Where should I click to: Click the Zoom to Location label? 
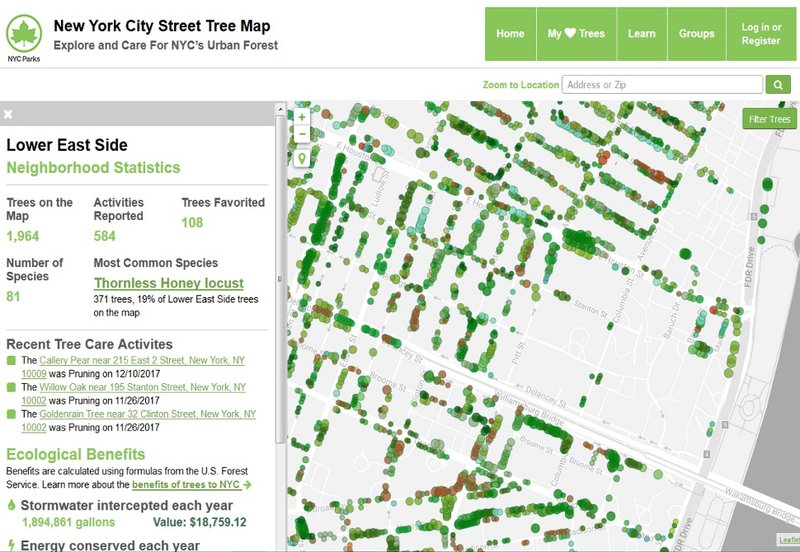[521, 85]
